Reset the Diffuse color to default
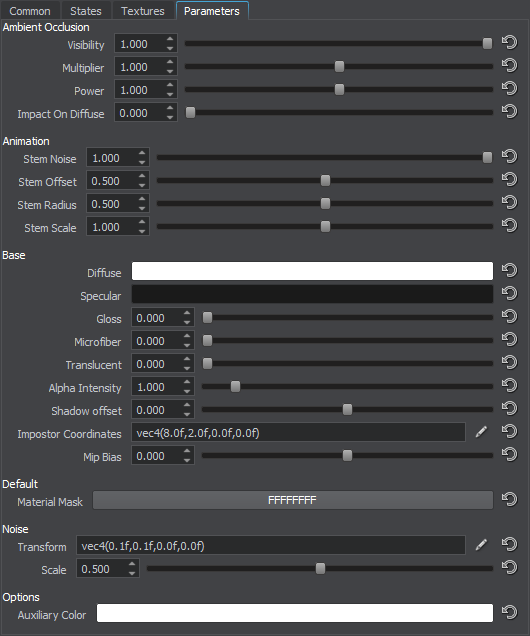 tap(509, 270)
